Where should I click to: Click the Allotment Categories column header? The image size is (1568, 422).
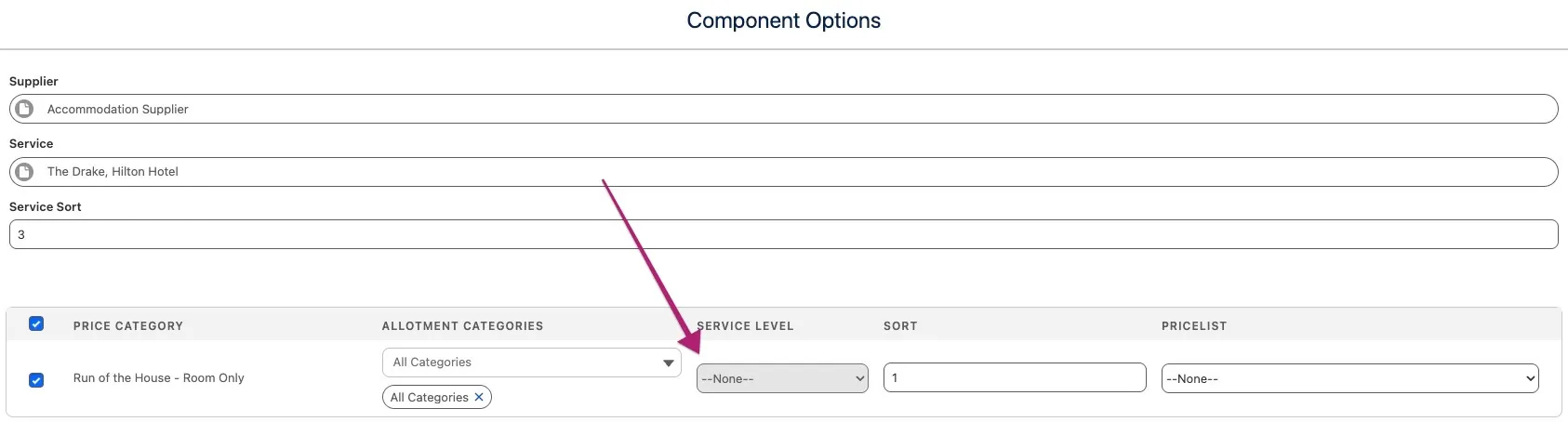(462, 326)
